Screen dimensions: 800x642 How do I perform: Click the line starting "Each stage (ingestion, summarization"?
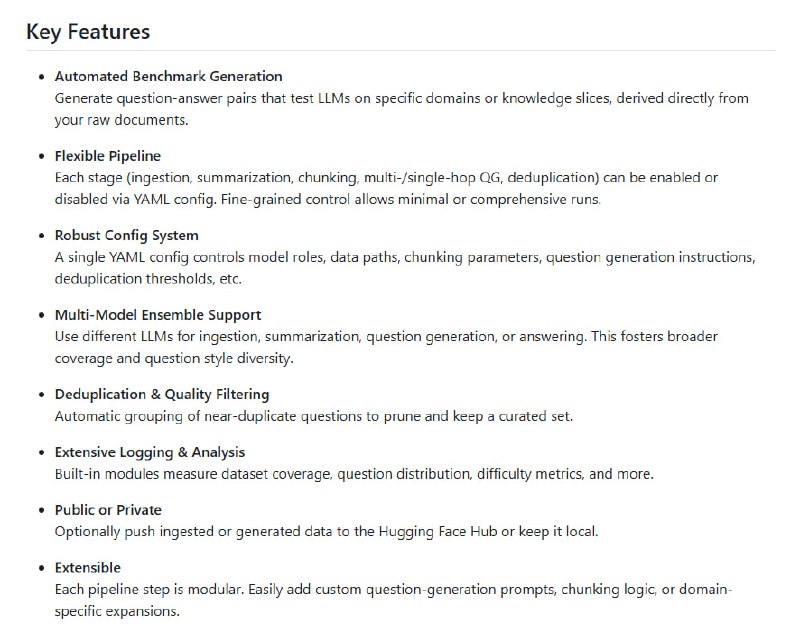click(x=386, y=178)
